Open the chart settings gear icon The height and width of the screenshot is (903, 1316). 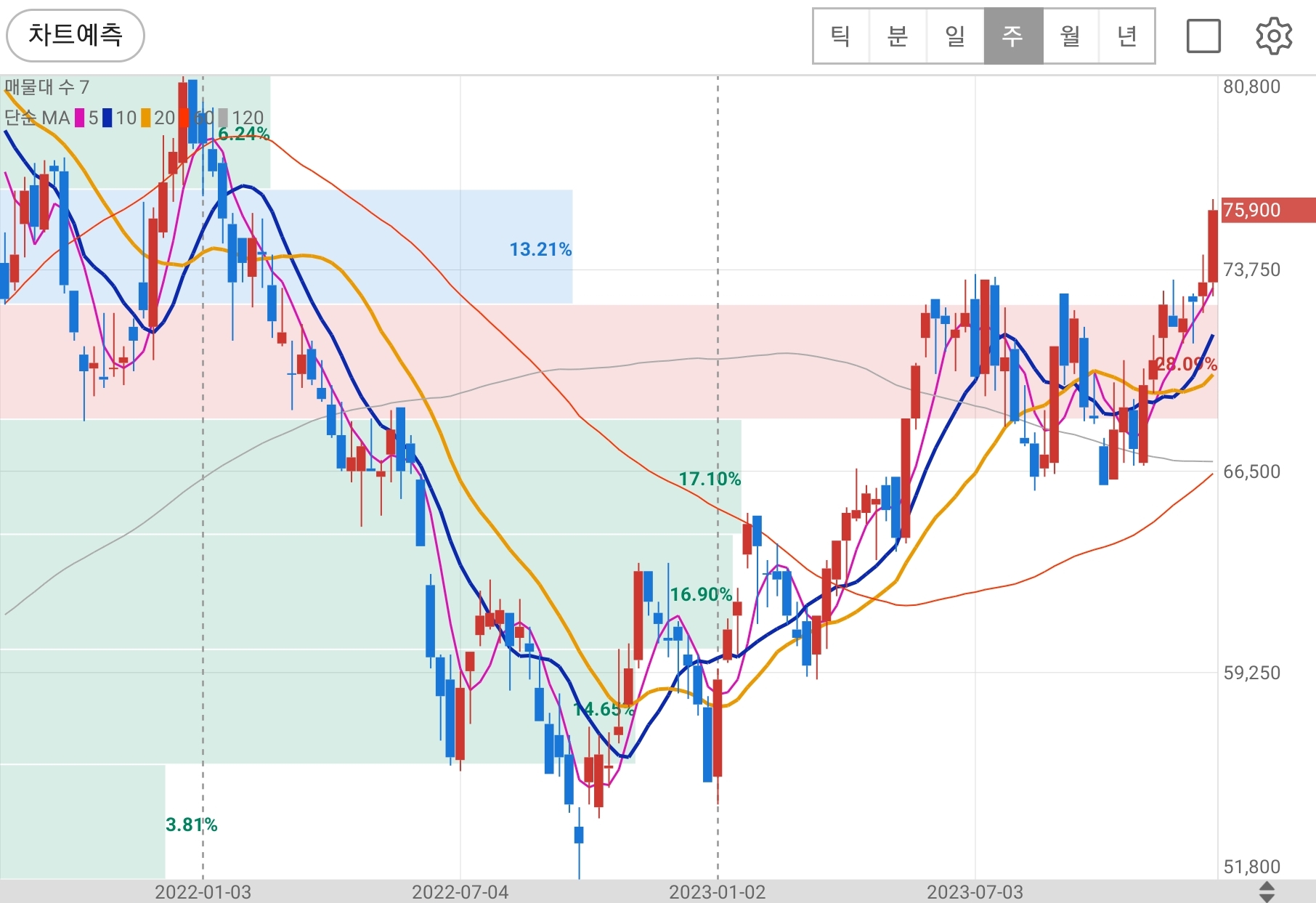[1274, 36]
